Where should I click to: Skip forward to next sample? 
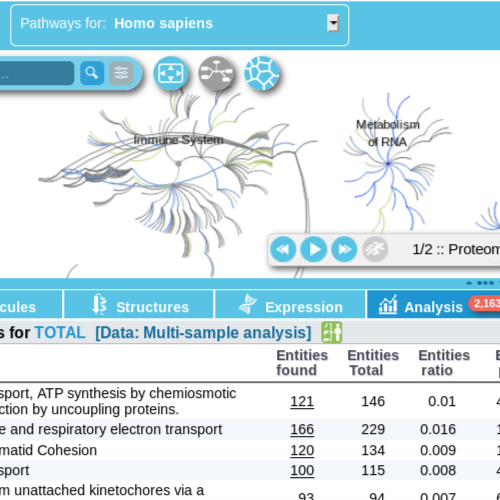pyautogui.click(x=344, y=249)
